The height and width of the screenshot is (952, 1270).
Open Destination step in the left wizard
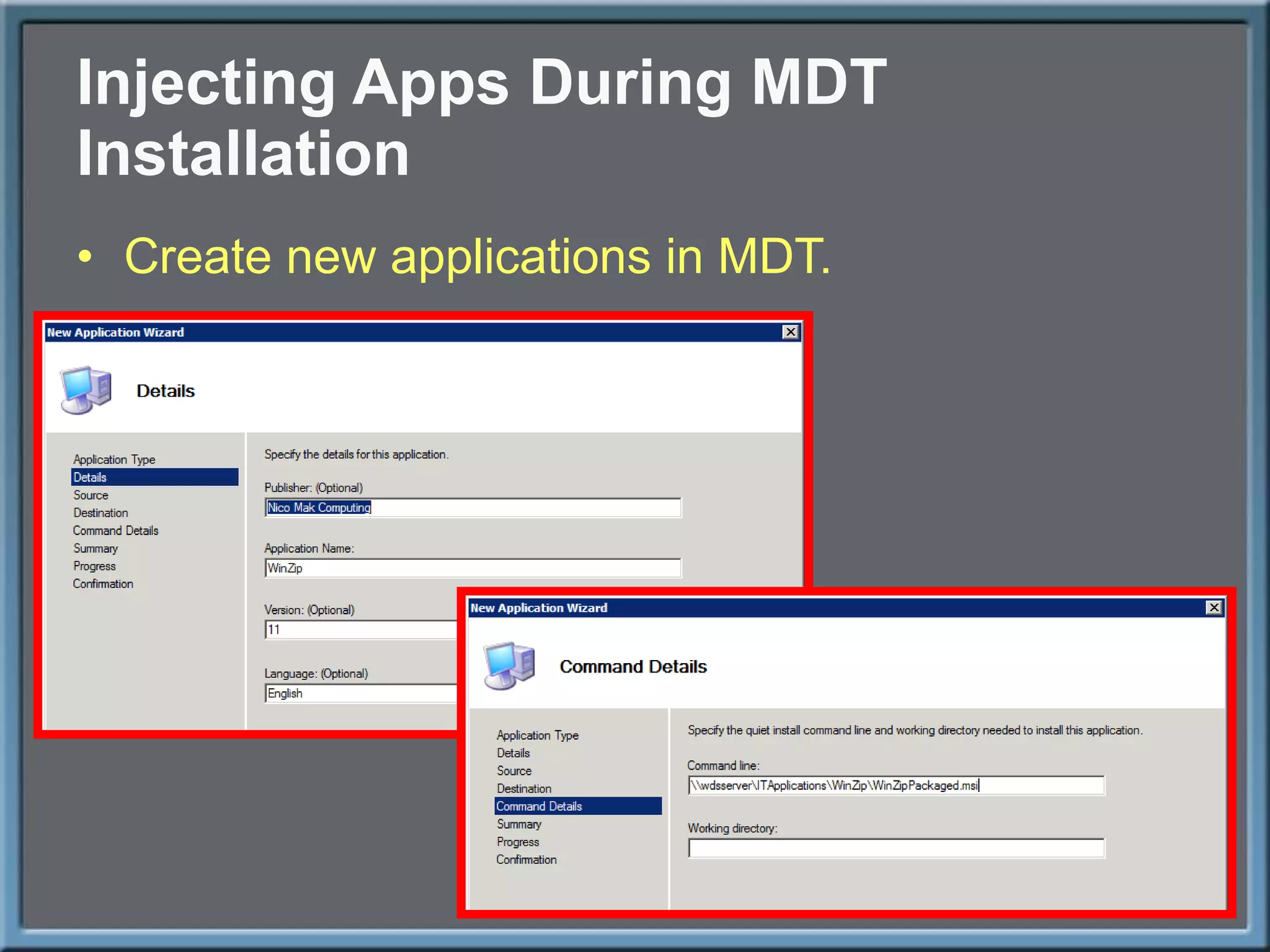tap(100, 513)
